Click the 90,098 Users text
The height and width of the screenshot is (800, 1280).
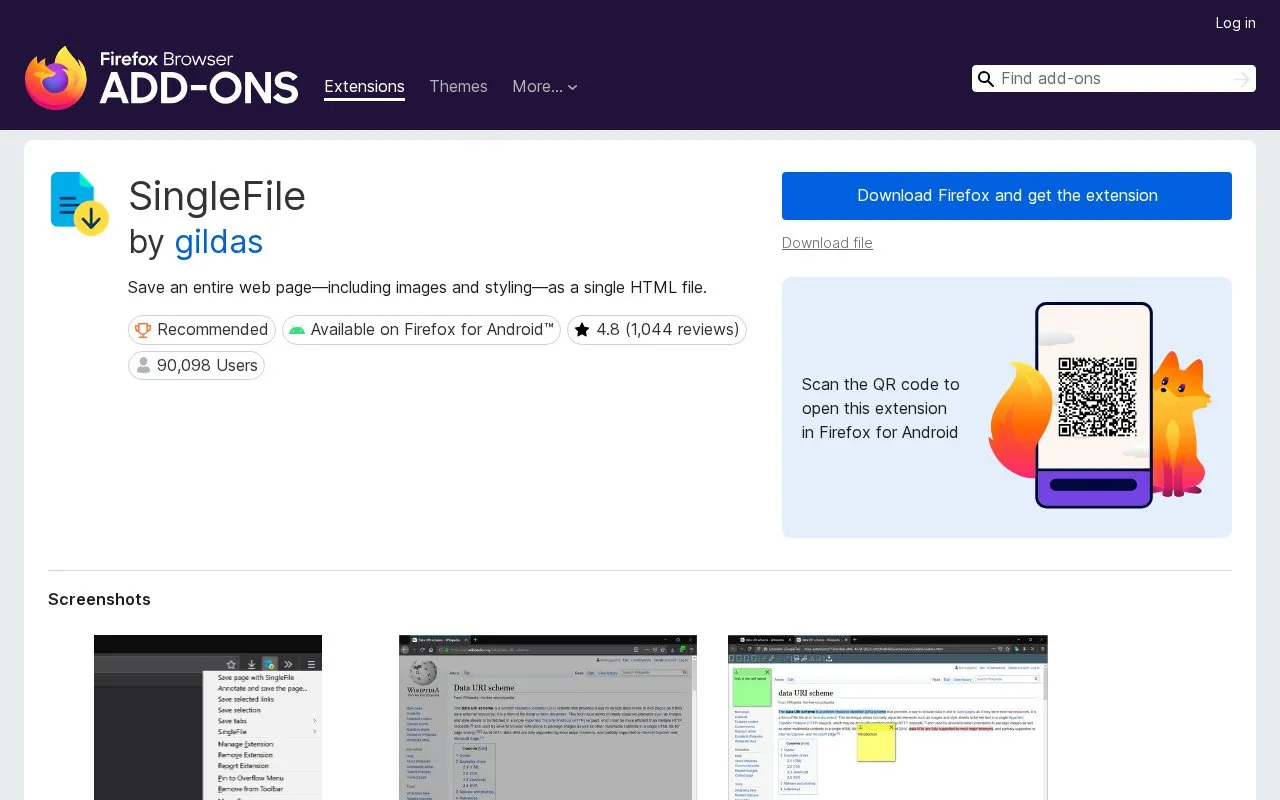click(207, 366)
